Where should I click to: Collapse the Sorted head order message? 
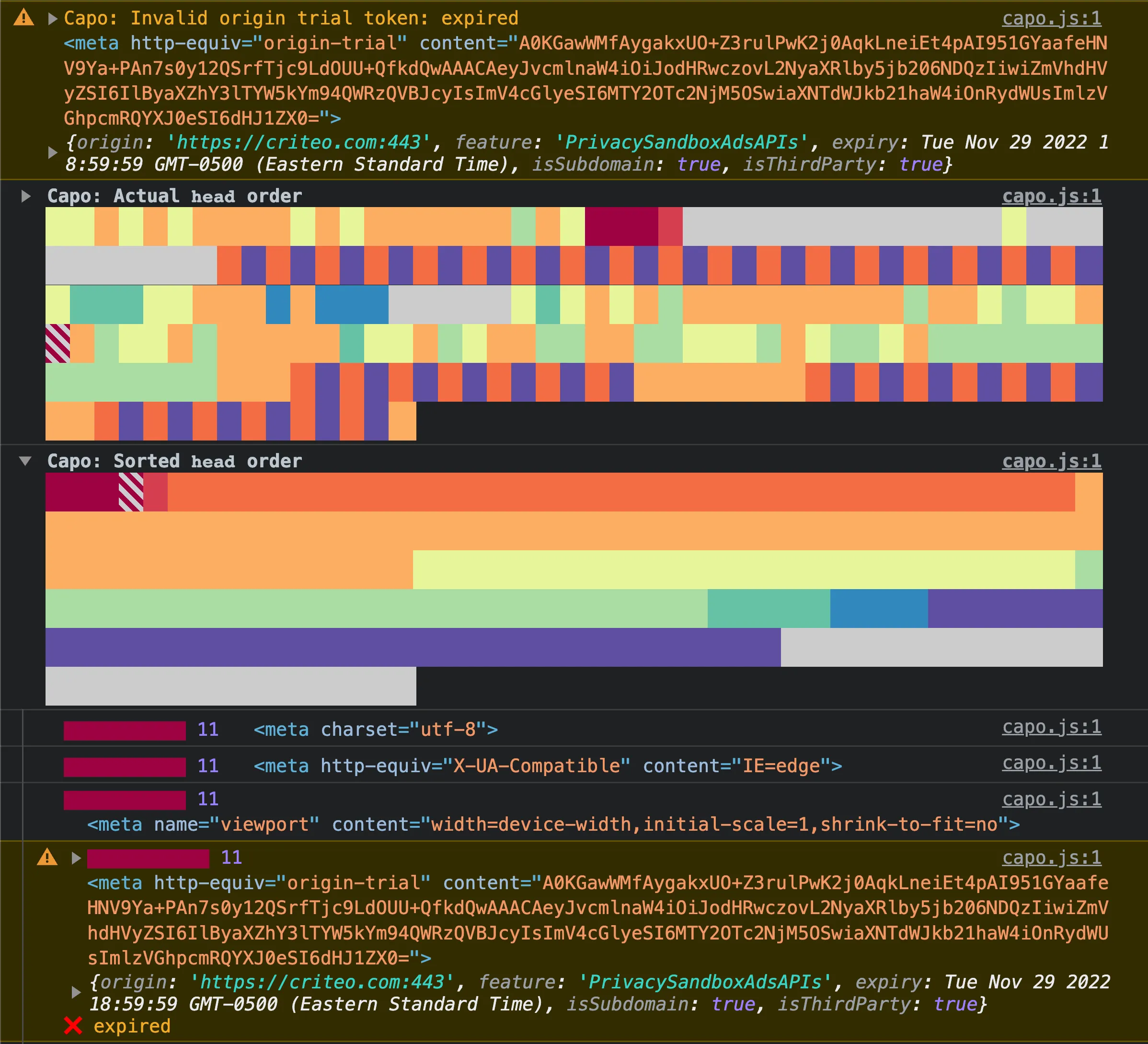click(25, 461)
